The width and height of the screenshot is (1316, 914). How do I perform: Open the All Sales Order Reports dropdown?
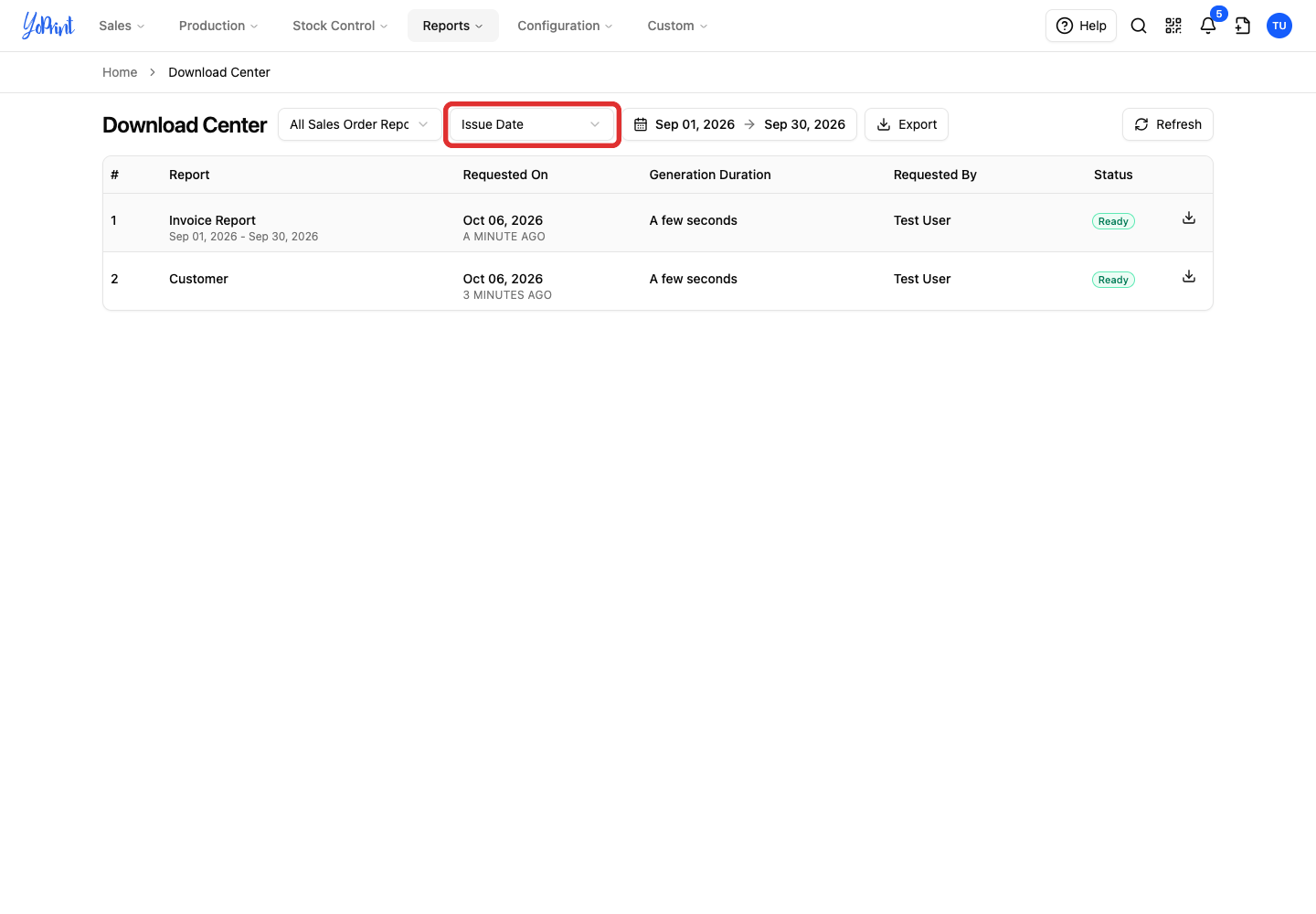click(x=359, y=124)
